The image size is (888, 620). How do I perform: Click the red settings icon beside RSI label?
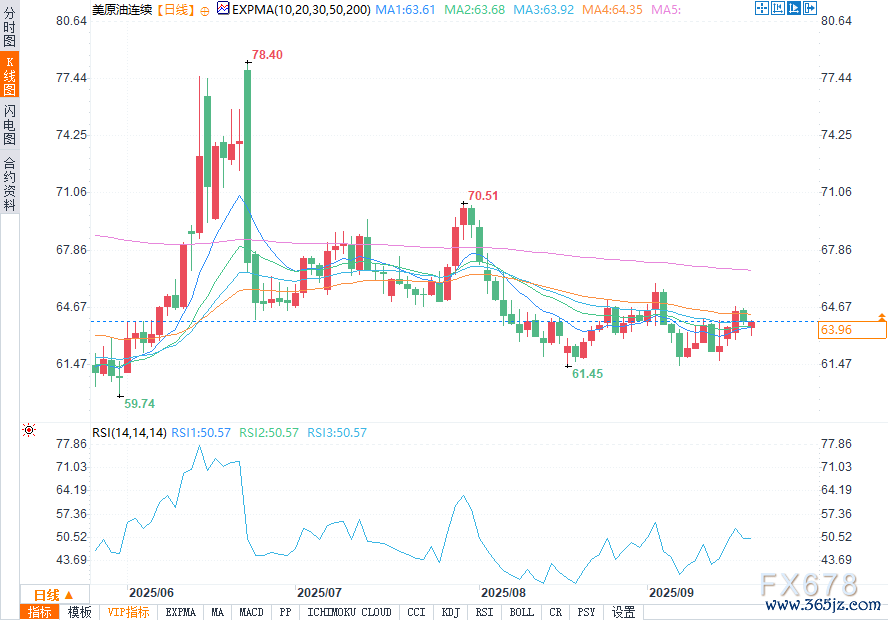pyautogui.click(x=29, y=431)
